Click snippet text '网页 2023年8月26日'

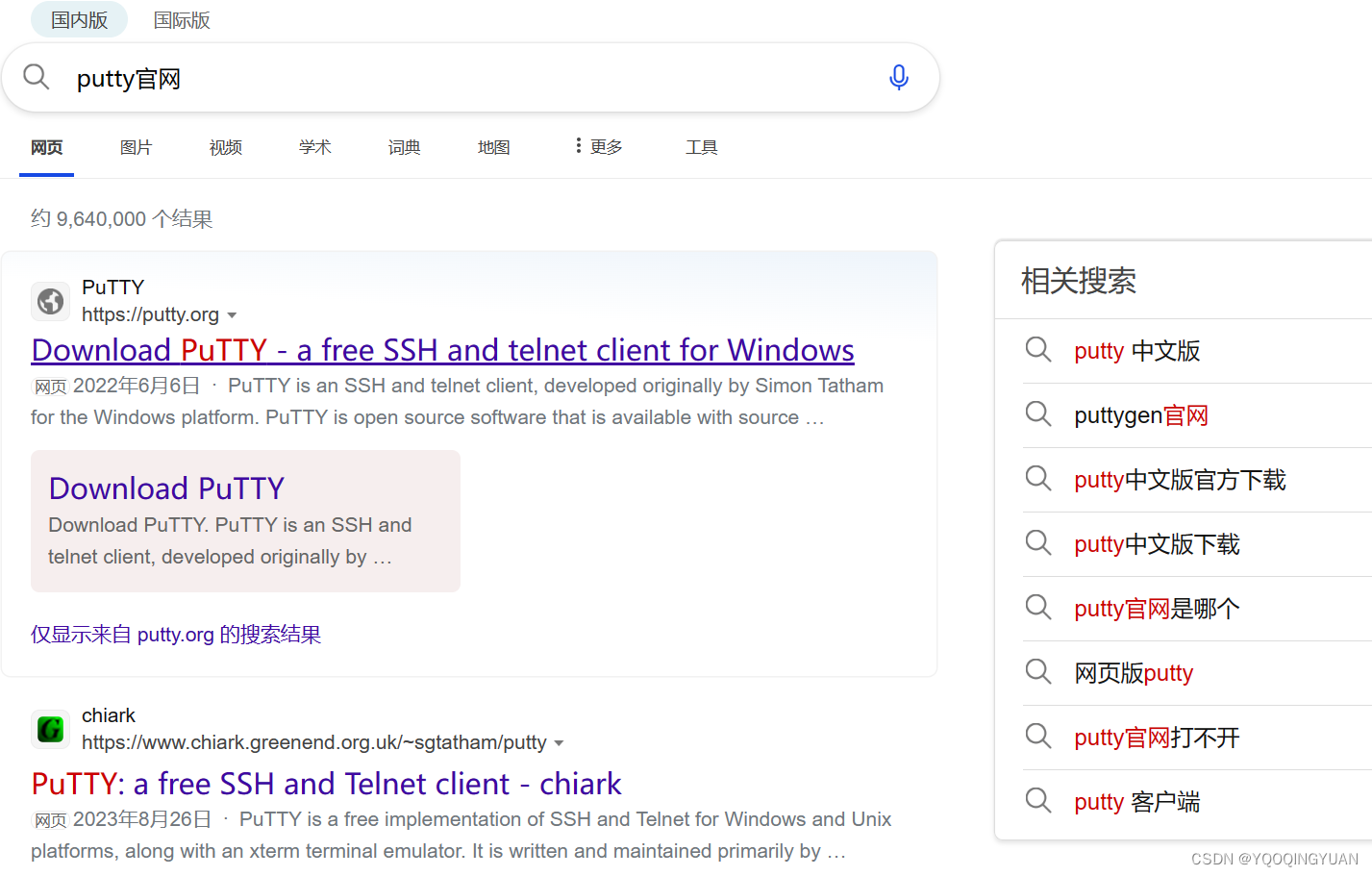tap(123, 819)
